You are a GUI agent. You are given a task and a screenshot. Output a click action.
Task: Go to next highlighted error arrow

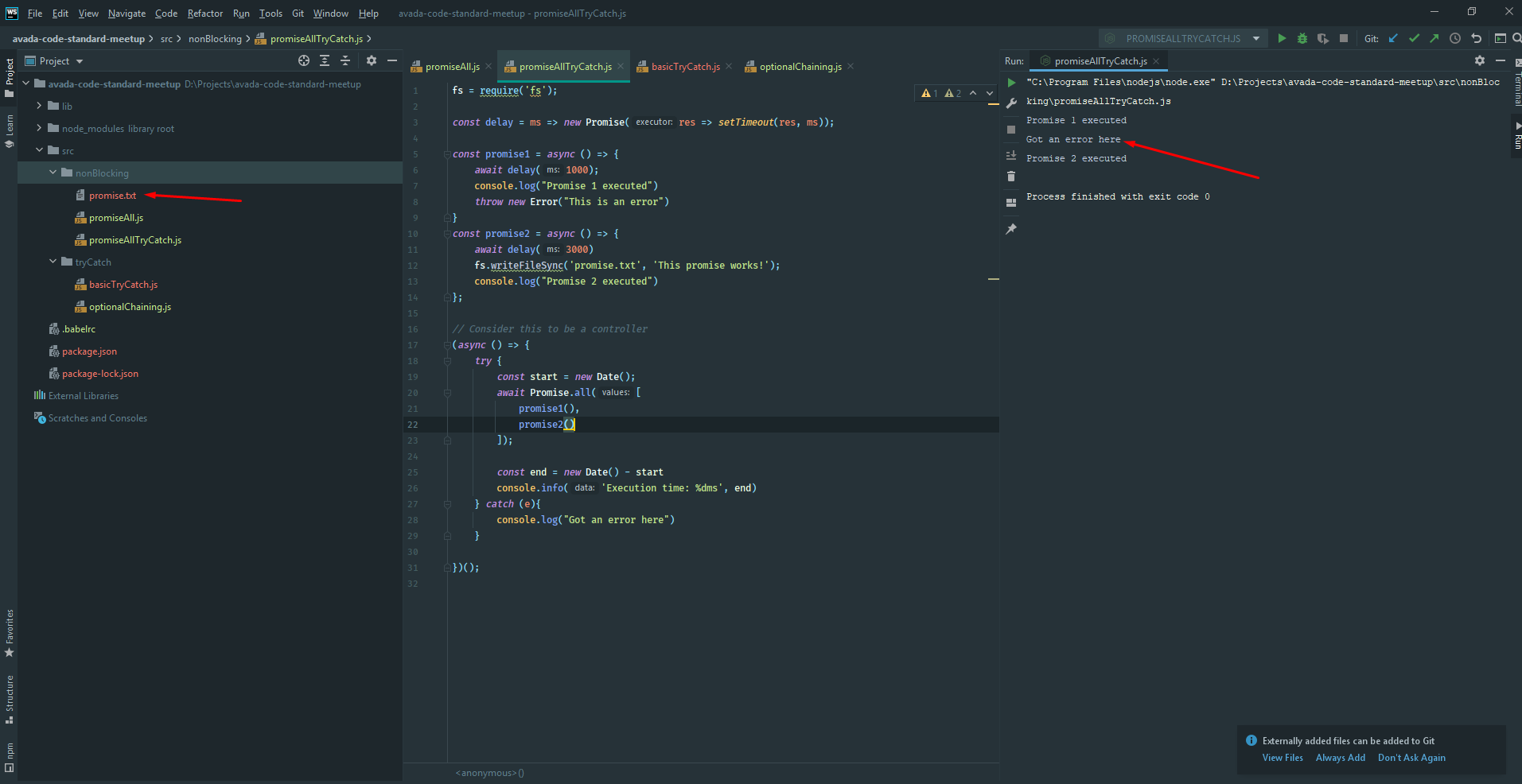pyautogui.click(x=990, y=93)
